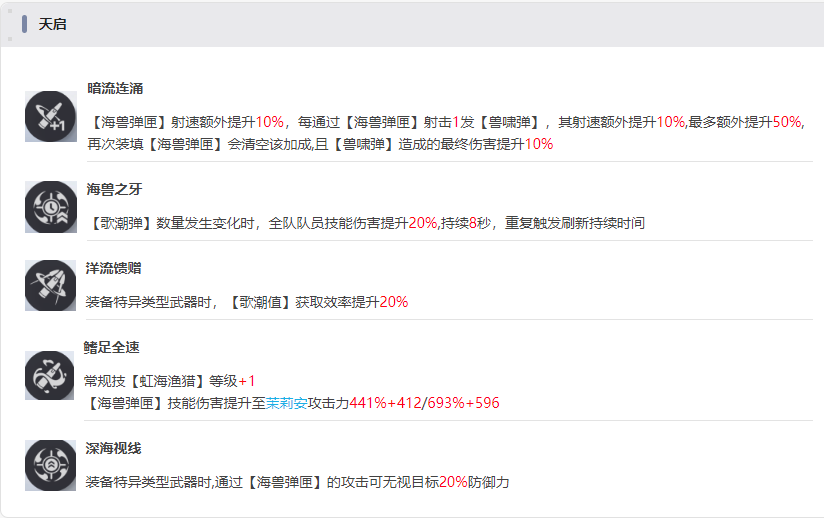Image resolution: width=824 pixels, height=518 pixels.
Task: Click the blue marker beside 天启
Action: 24,24
